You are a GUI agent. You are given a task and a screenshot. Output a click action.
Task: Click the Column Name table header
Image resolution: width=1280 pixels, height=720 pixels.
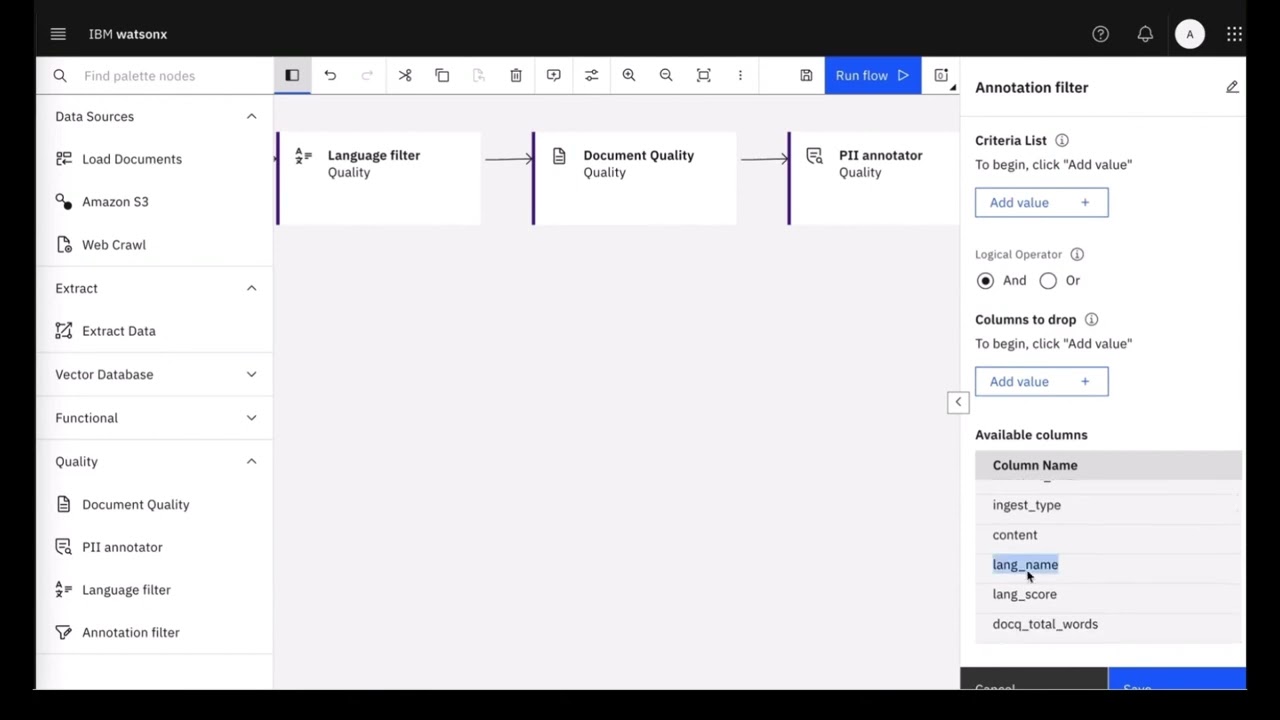click(x=1108, y=465)
